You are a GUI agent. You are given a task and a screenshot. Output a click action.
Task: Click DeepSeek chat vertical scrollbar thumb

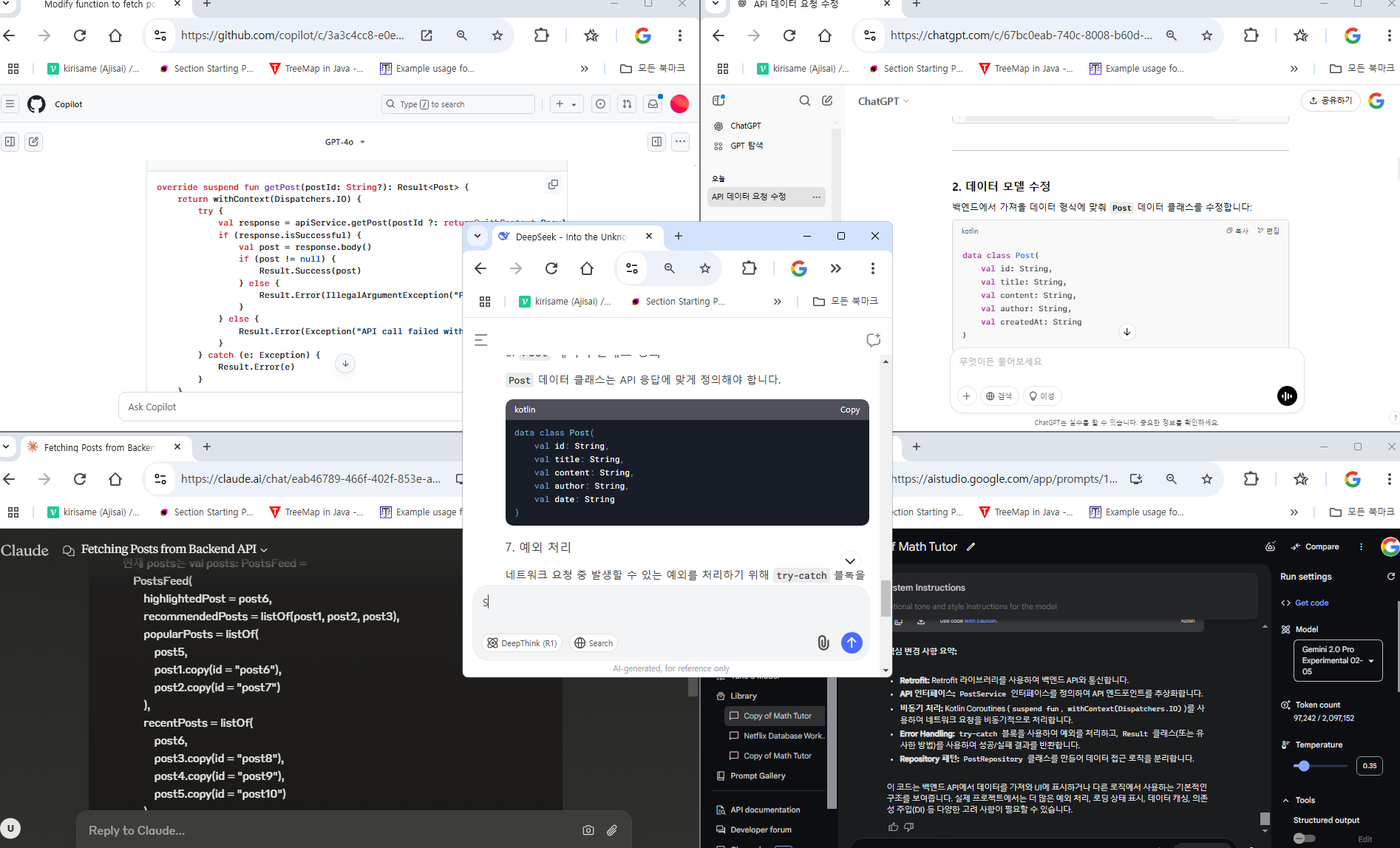[x=886, y=598]
